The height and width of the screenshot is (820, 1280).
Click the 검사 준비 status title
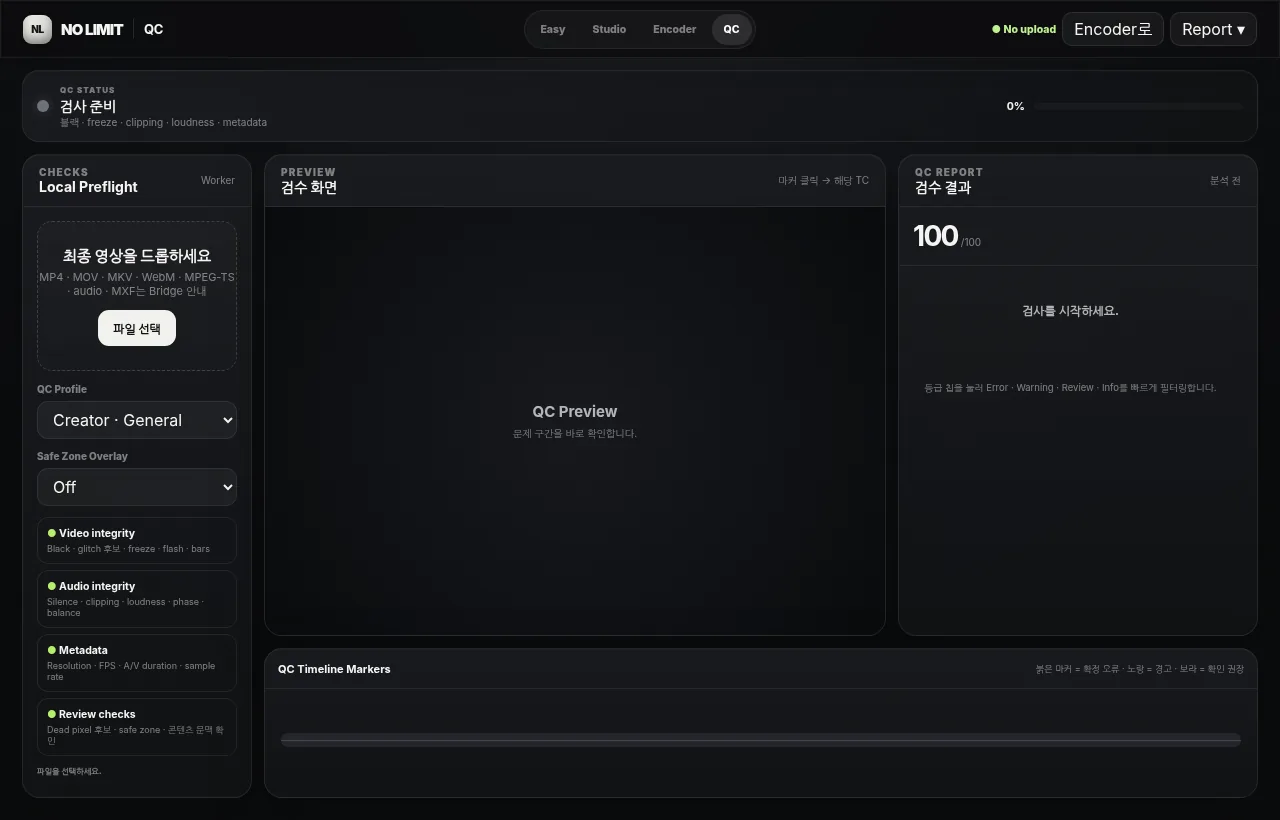tap(88, 106)
